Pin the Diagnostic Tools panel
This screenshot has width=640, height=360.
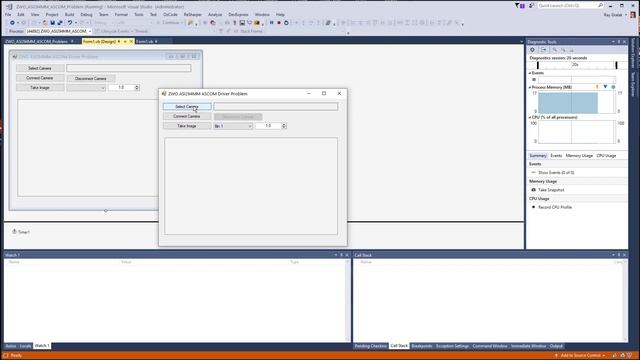[x=619, y=42]
